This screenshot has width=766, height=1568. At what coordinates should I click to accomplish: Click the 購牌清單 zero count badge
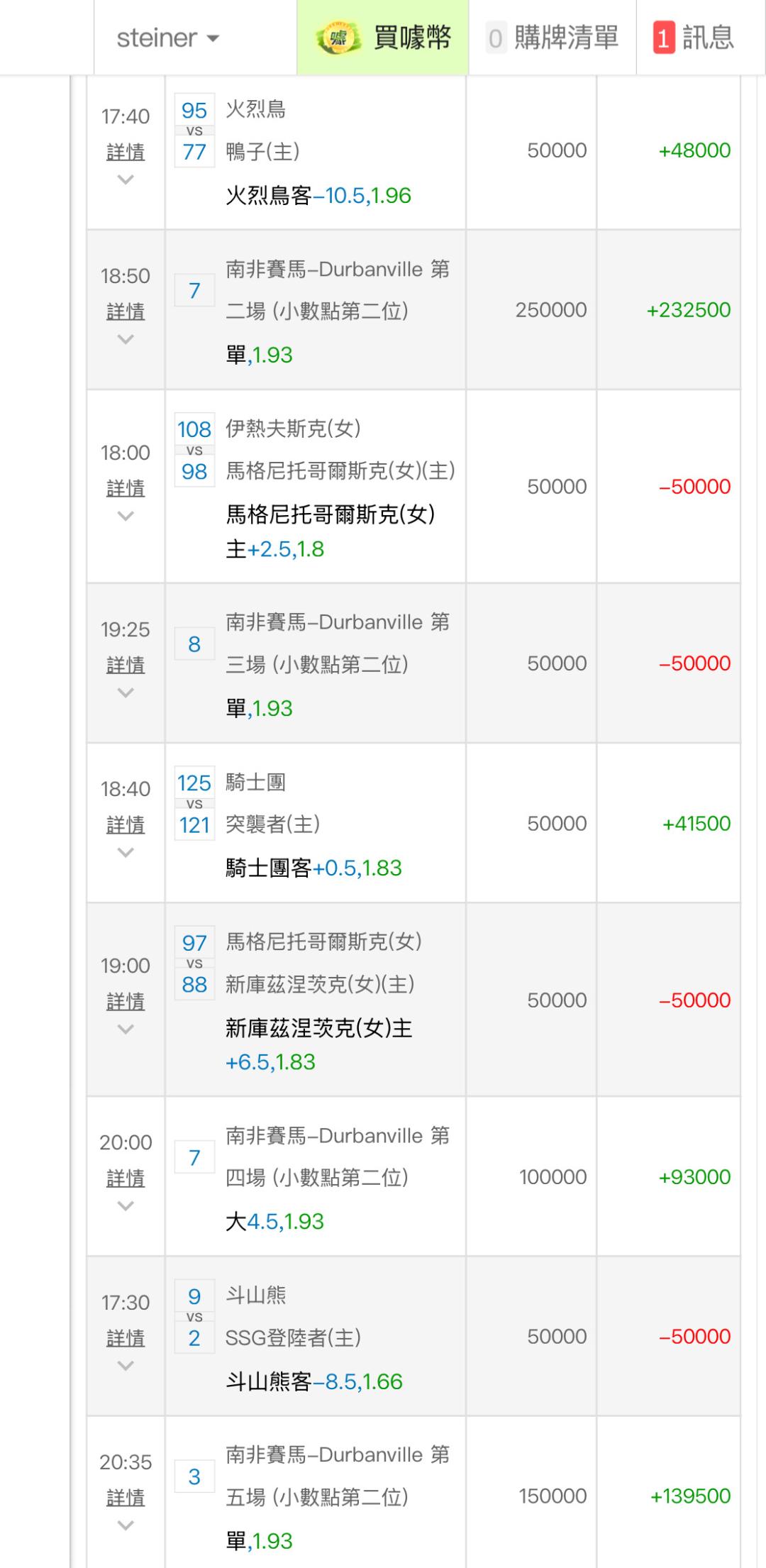[x=495, y=38]
